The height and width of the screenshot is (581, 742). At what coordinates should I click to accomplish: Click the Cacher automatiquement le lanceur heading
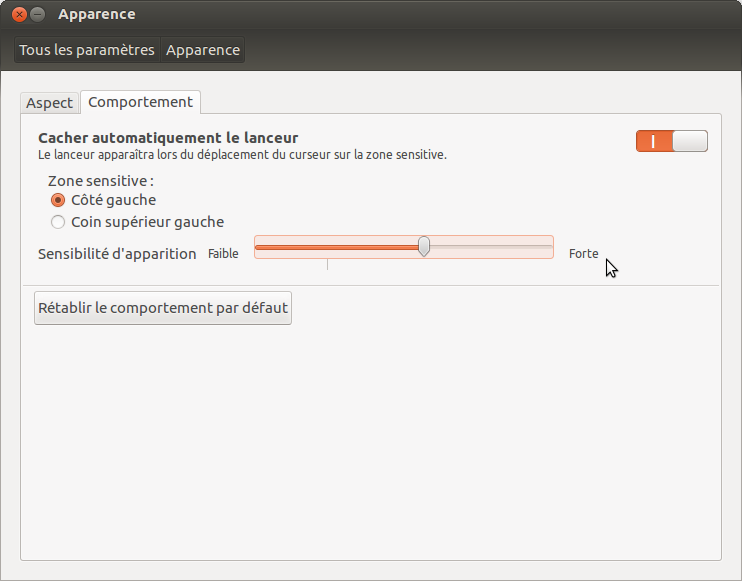[x=168, y=138]
